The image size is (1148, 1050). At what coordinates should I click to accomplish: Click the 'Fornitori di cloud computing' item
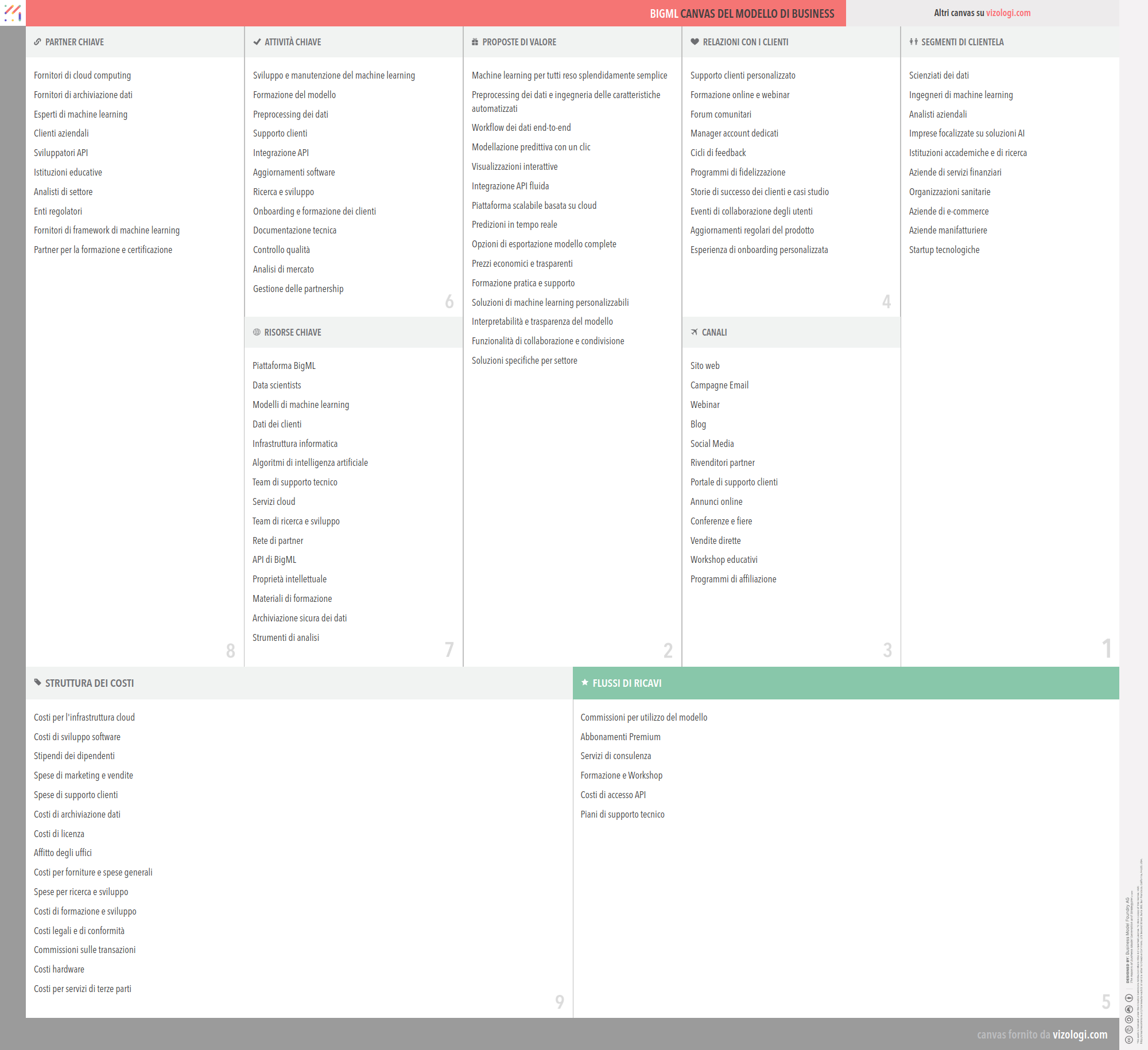point(82,75)
